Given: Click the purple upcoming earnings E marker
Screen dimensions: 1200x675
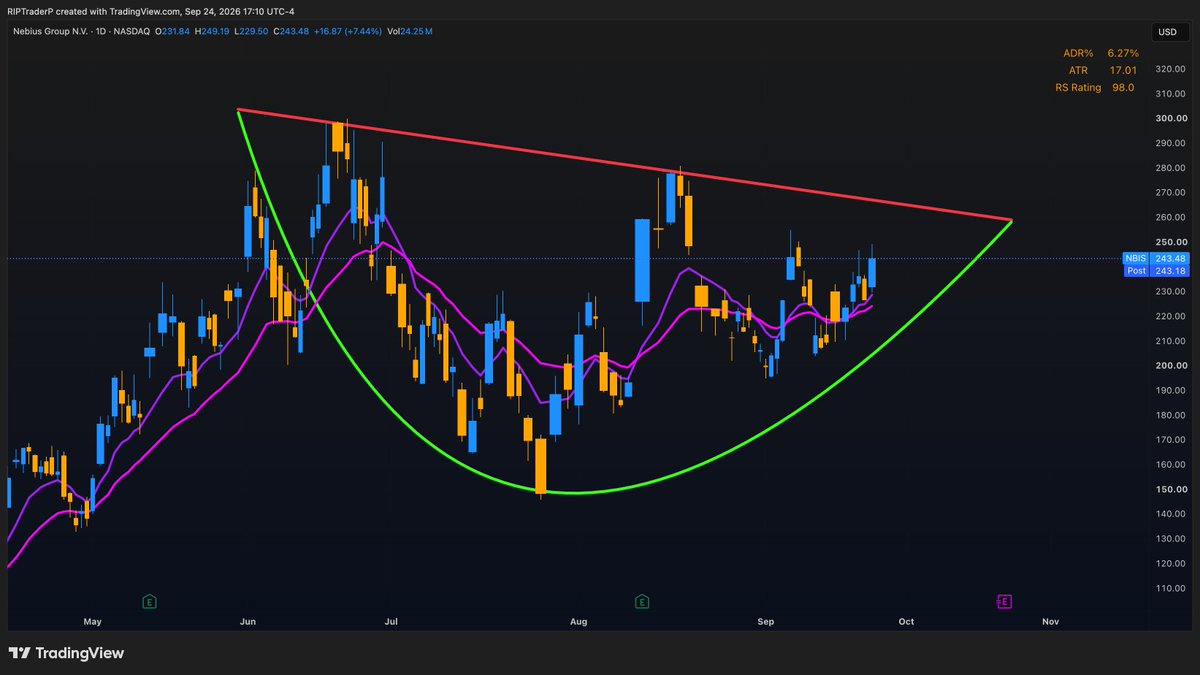Looking at the screenshot, I should [1005, 602].
